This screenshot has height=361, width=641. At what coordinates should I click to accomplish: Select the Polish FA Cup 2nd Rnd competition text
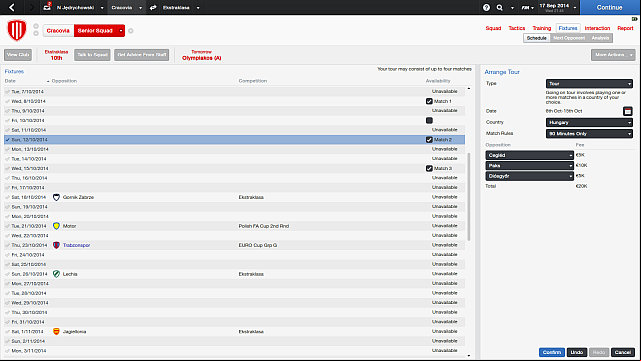point(264,226)
